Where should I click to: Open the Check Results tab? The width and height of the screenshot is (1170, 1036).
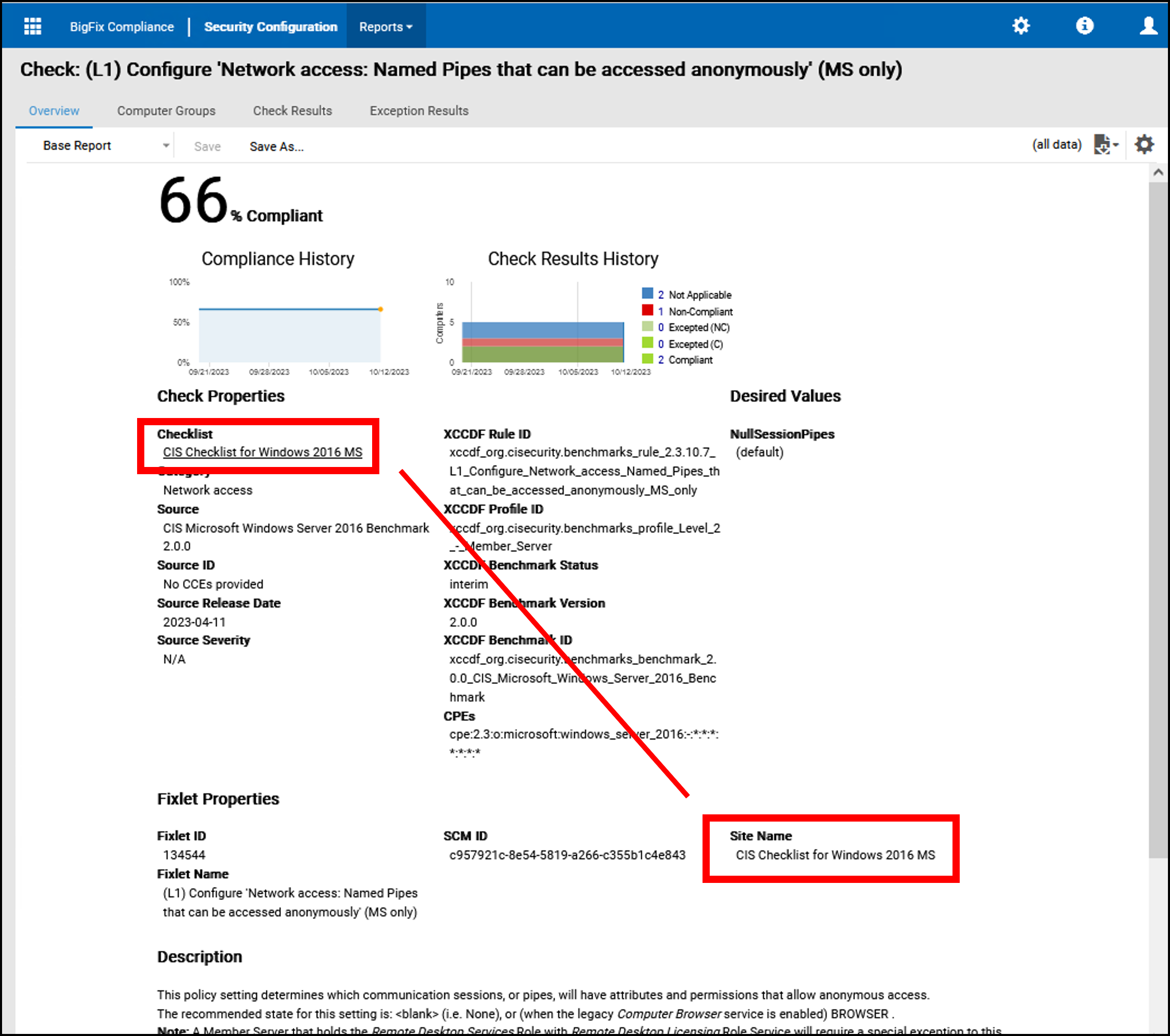tap(293, 110)
